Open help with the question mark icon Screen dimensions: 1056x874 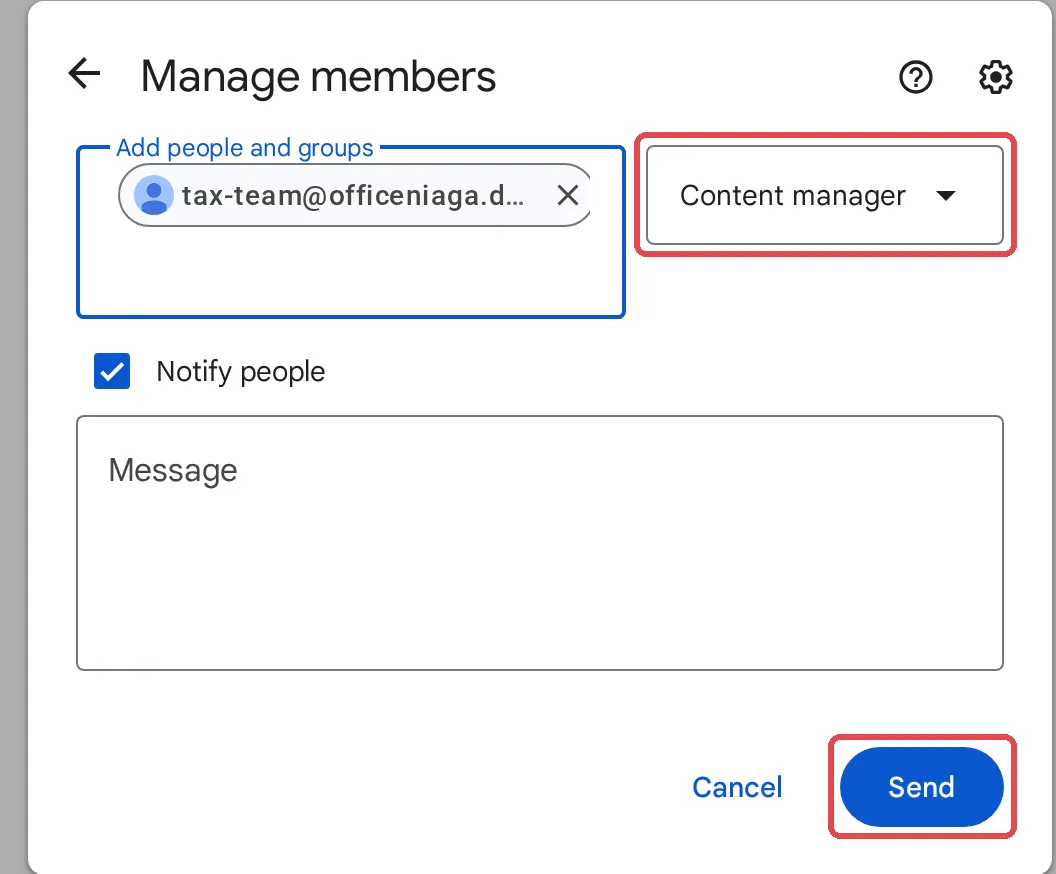click(915, 77)
